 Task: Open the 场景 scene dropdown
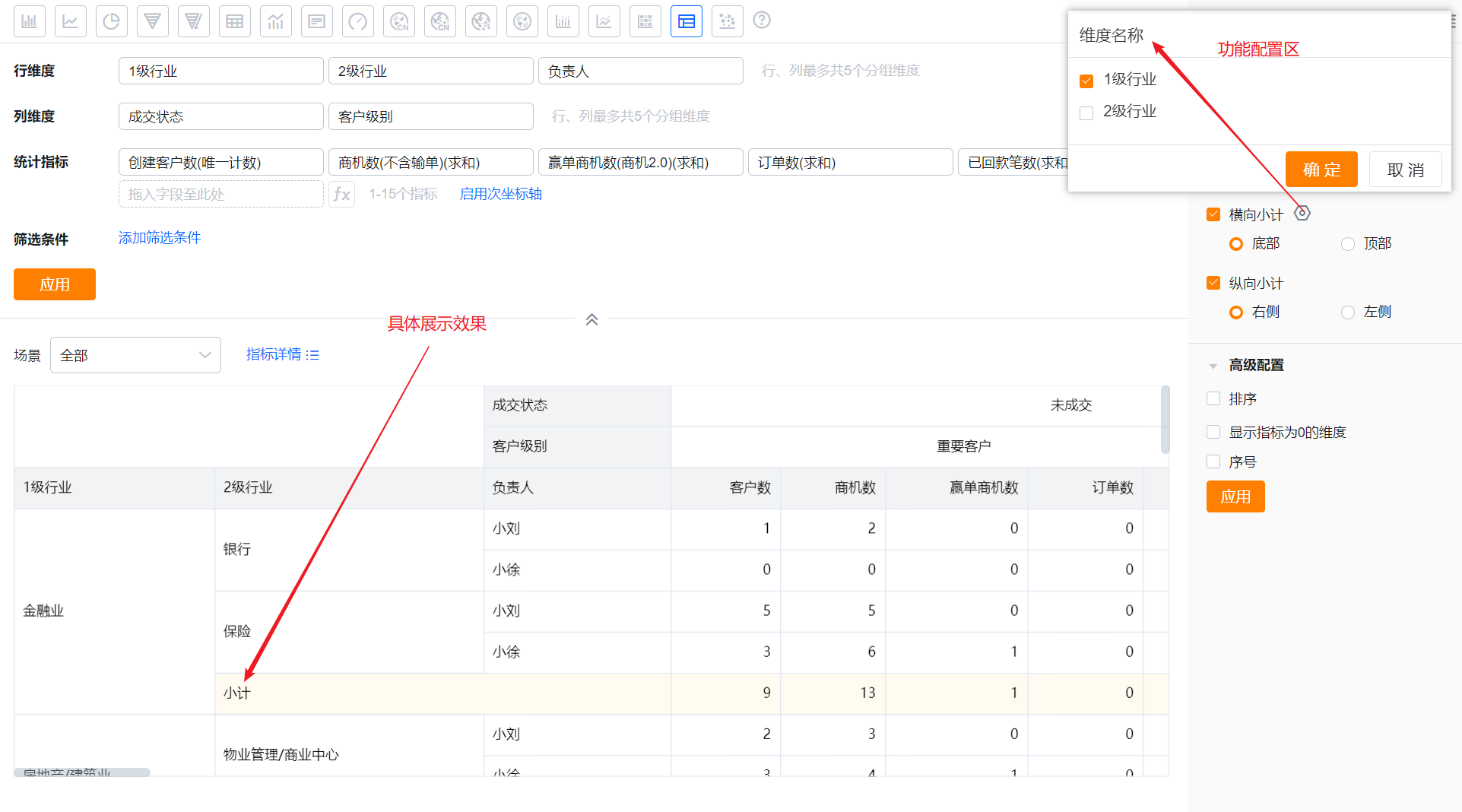tap(135, 354)
